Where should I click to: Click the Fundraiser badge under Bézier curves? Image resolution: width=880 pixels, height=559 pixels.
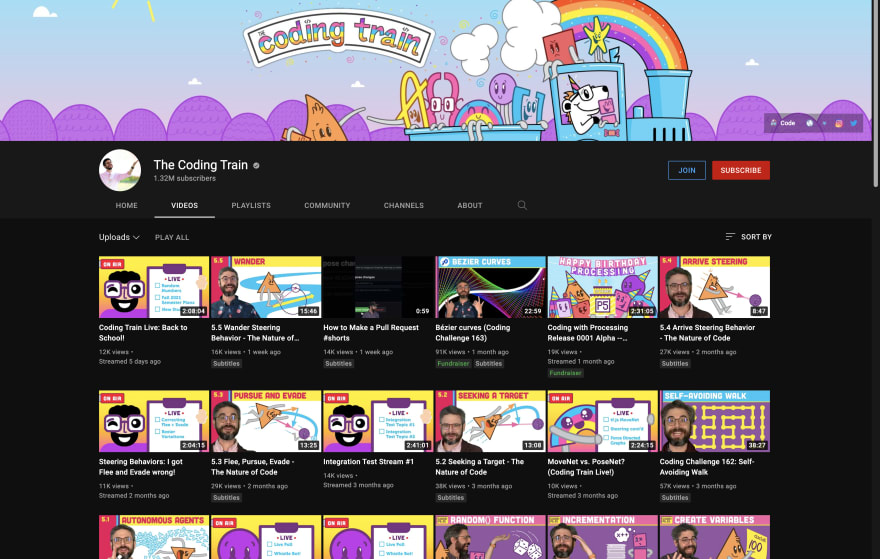(x=453, y=364)
